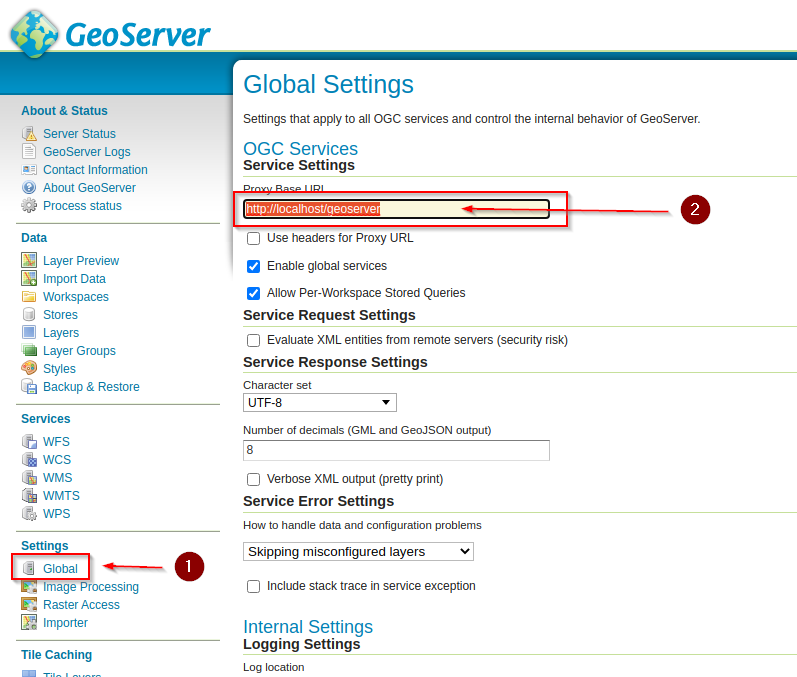Click the Styles palette icon
This screenshot has height=677, width=797.
pos(29,368)
